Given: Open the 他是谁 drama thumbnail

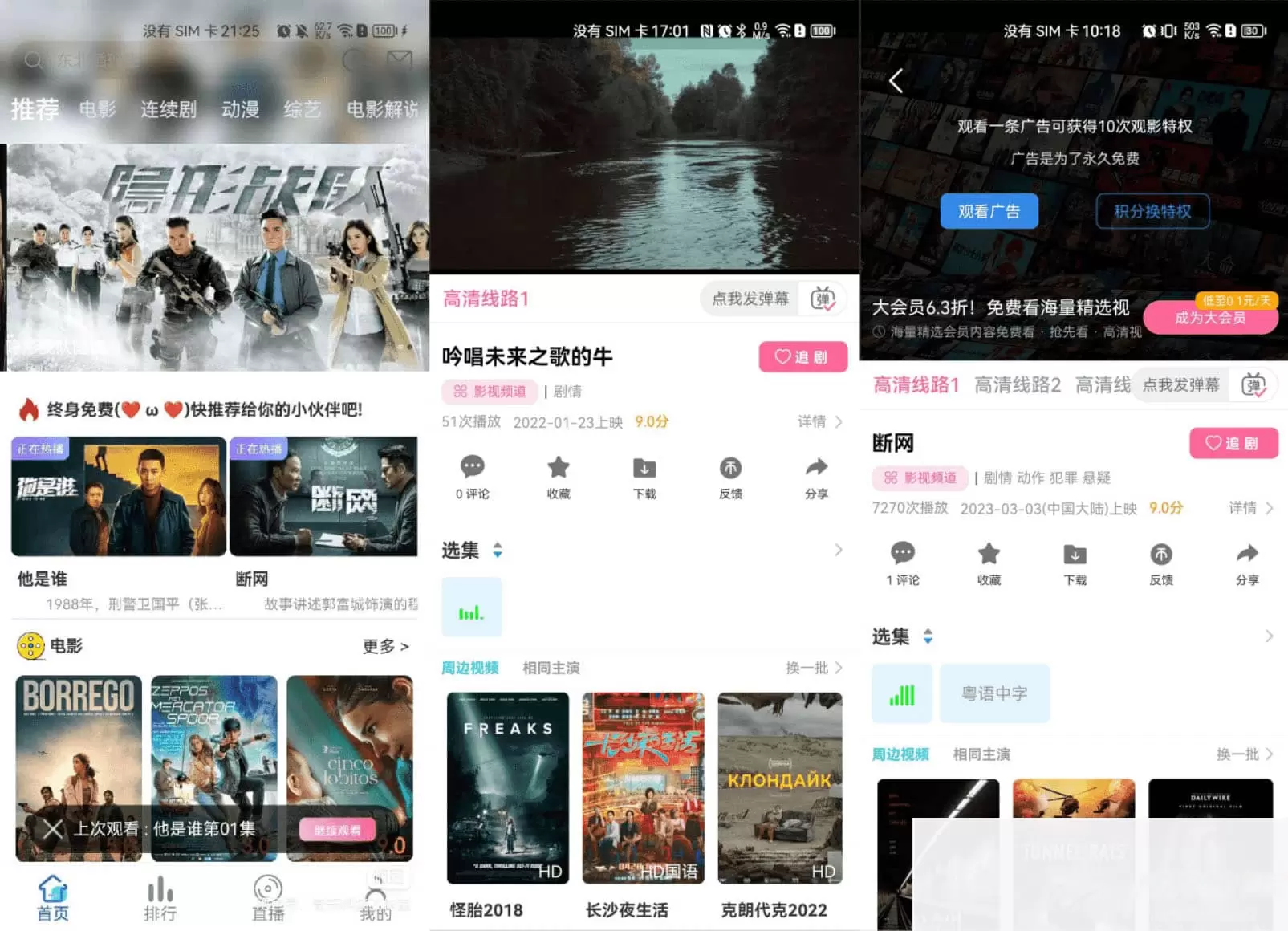Looking at the screenshot, I should 119,496.
